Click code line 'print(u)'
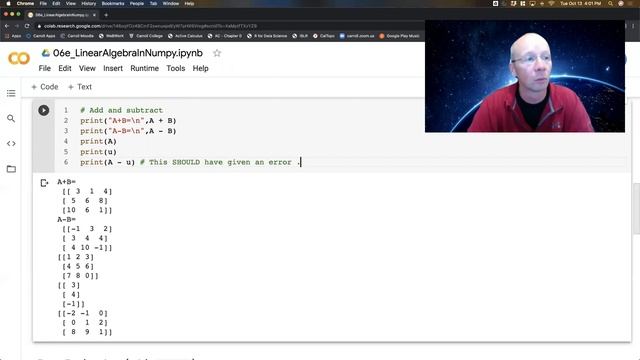Viewport: 640px width, 360px height. pos(98,152)
